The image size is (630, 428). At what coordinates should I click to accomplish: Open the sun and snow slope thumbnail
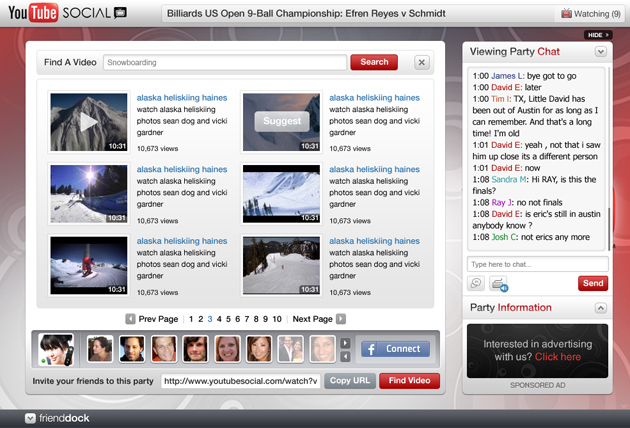tap(88, 194)
